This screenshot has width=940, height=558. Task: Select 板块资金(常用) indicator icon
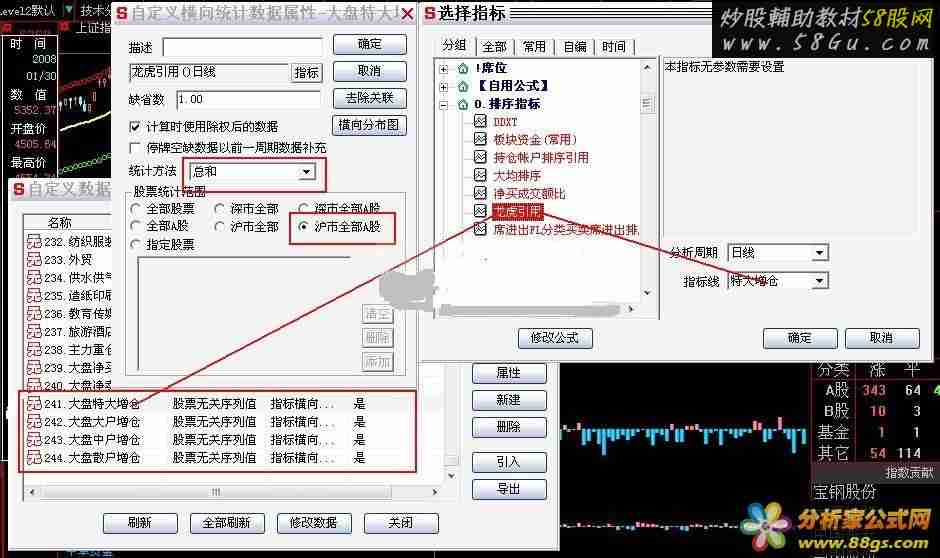click(x=480, y=140)
